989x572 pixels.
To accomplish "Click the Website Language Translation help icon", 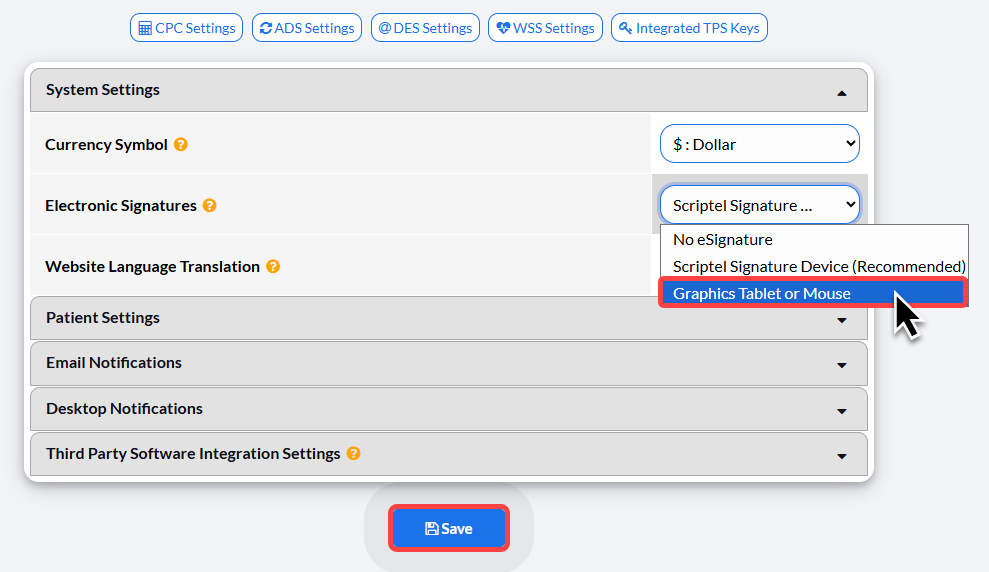I will 272,266.
